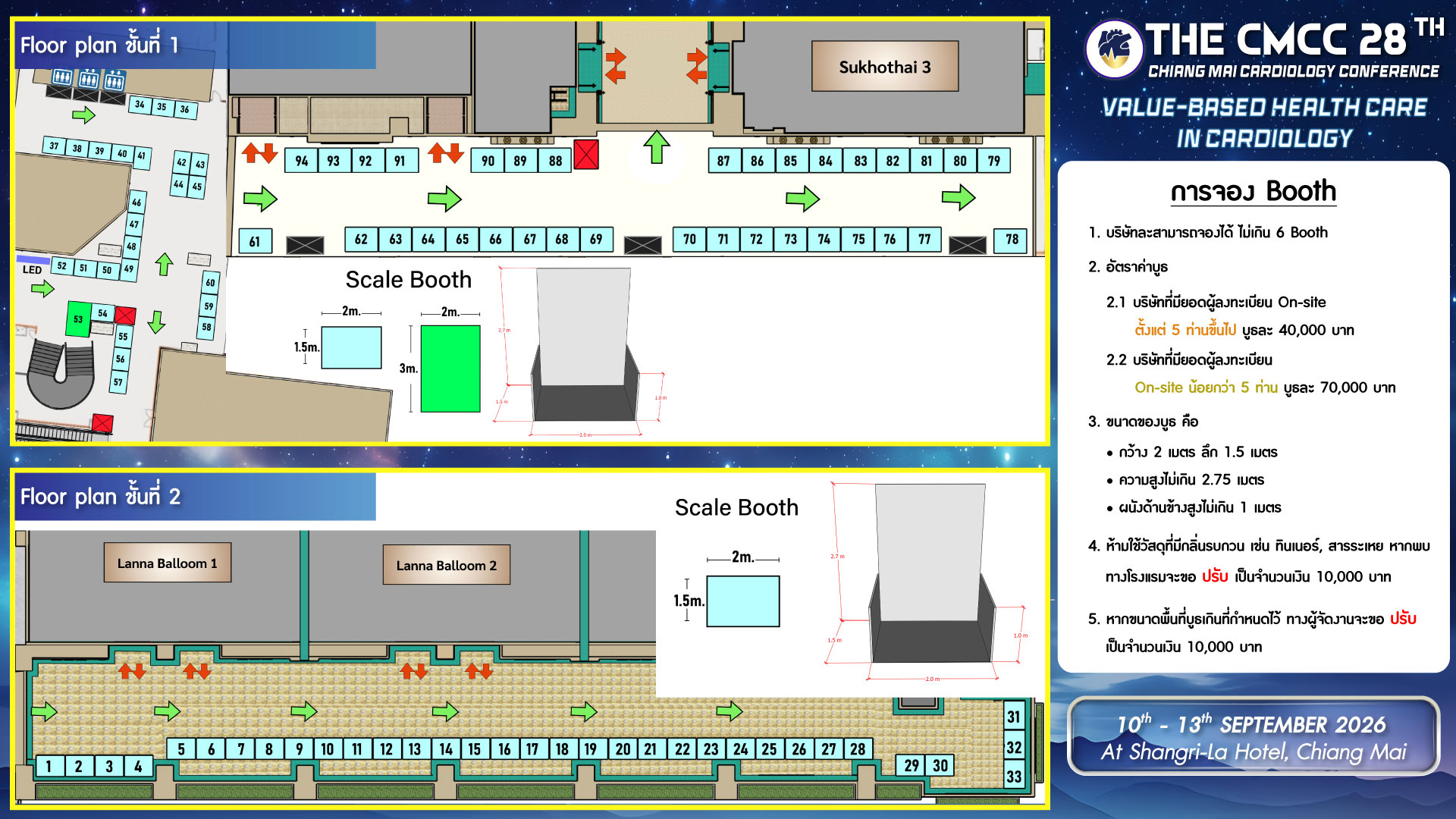Select the Lanna Ballroom 1 label

(x=167, y=563)
